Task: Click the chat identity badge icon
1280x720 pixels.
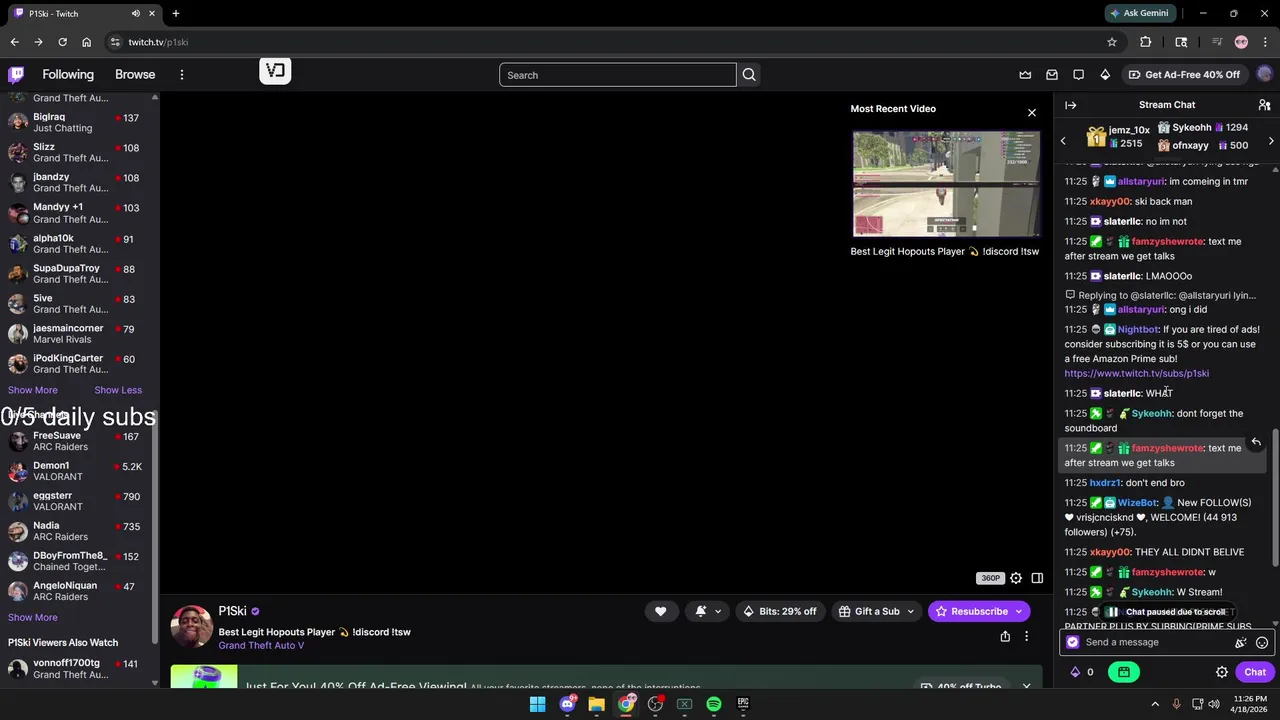Action: click(x=1073, y=643)
